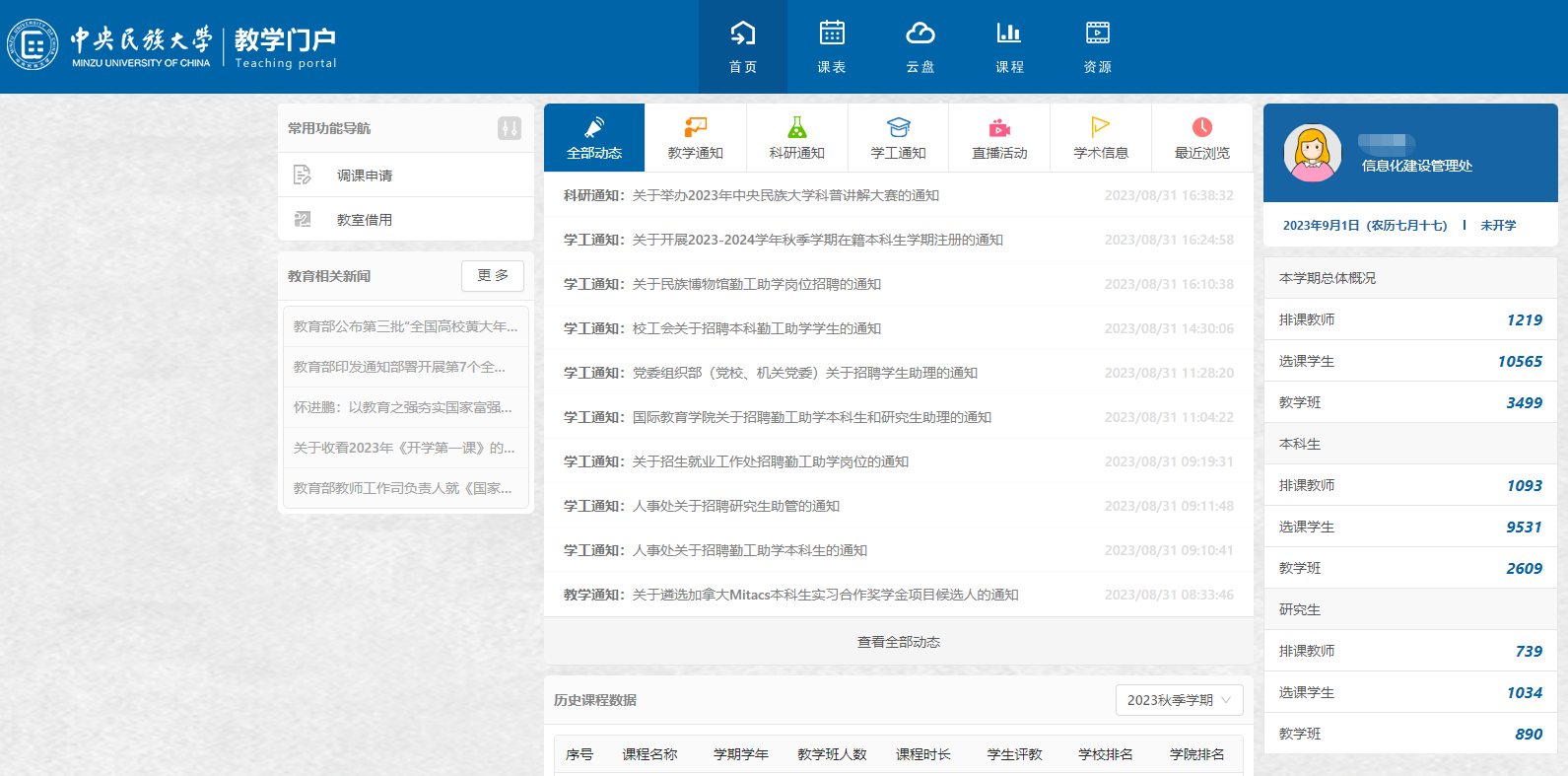Open news 教育部教师工作司负责人就
1568x776 pixels.
pyautogui.click(x=403, y=488)
